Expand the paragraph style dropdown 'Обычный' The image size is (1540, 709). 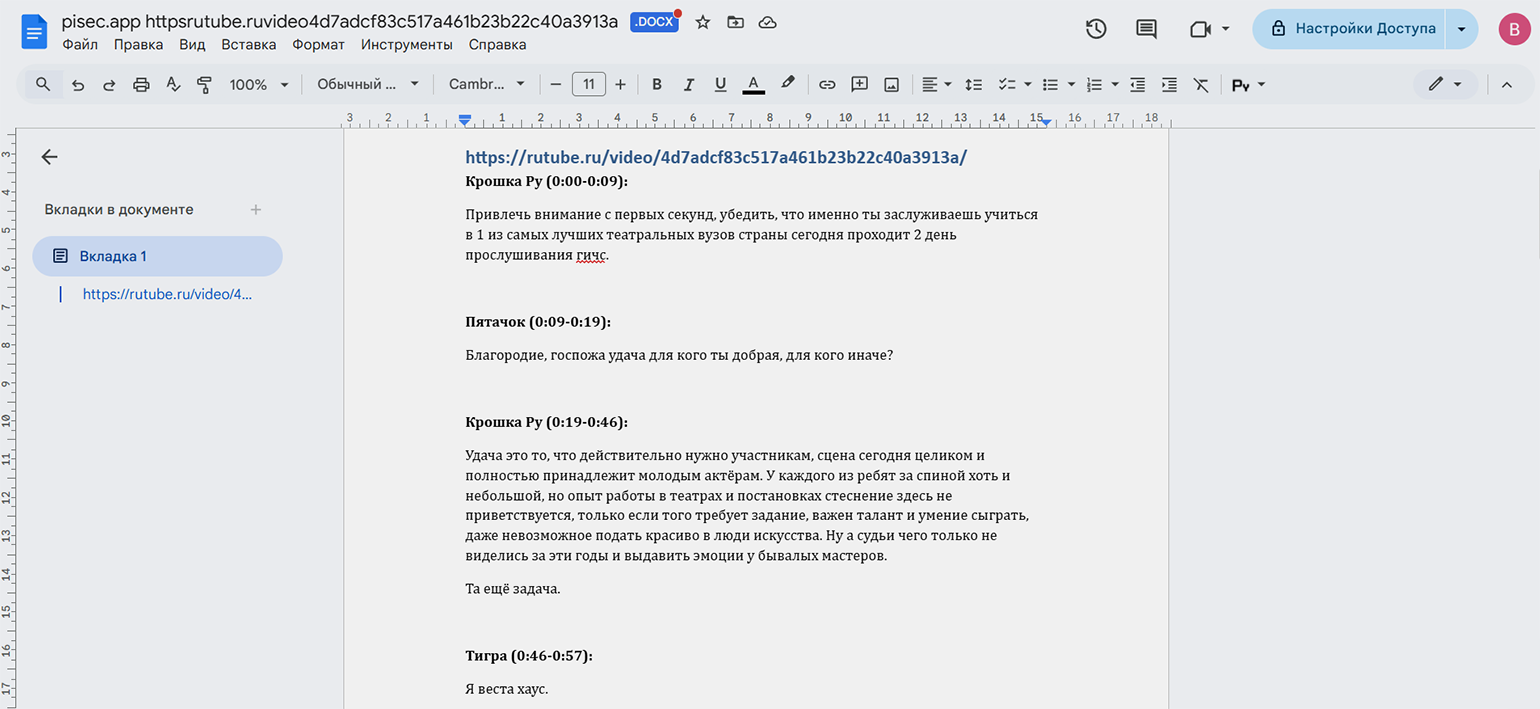pos(368,85)
